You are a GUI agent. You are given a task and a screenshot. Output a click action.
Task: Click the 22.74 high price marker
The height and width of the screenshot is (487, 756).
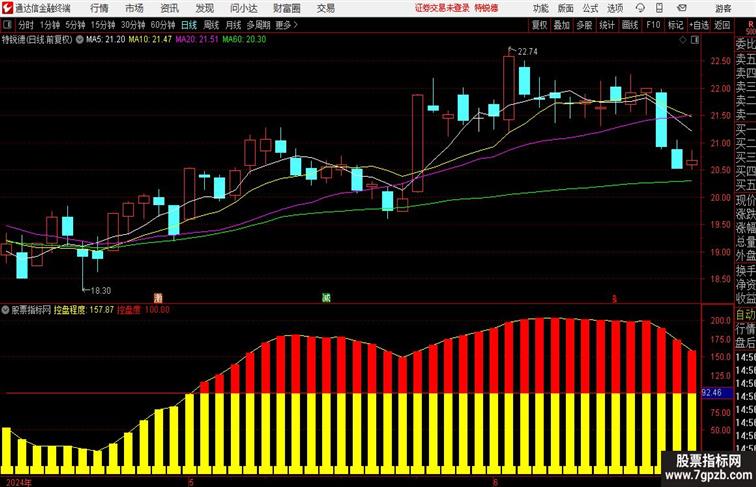pyautogui.click(x=527, y=52)
